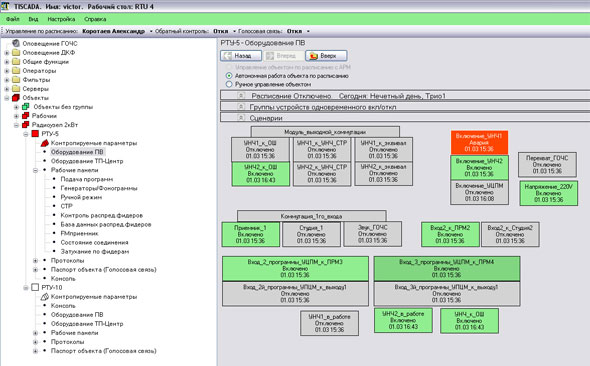Viewport: 590px width, 366px height.
Task: Open Контроль распред.фидеров item
Action: [x=102, y=215]
